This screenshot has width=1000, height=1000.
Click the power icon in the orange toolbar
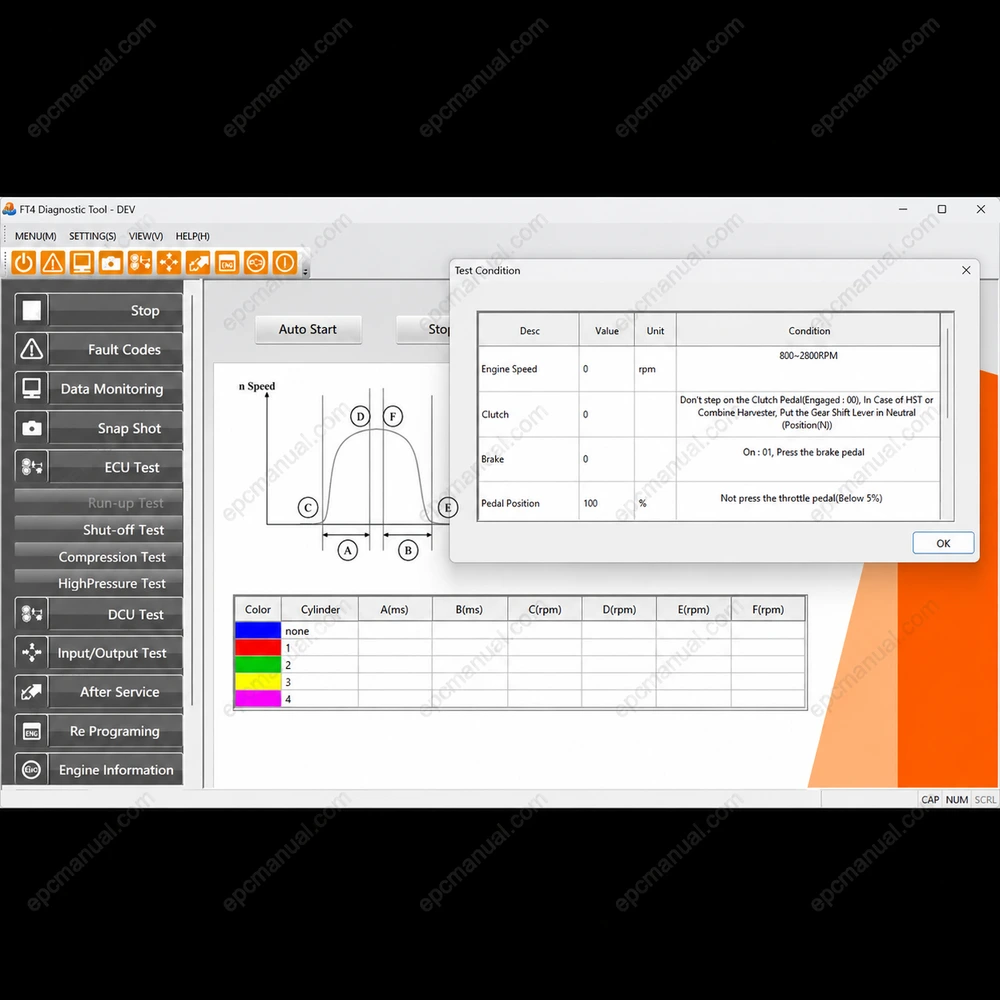[24, 262]
